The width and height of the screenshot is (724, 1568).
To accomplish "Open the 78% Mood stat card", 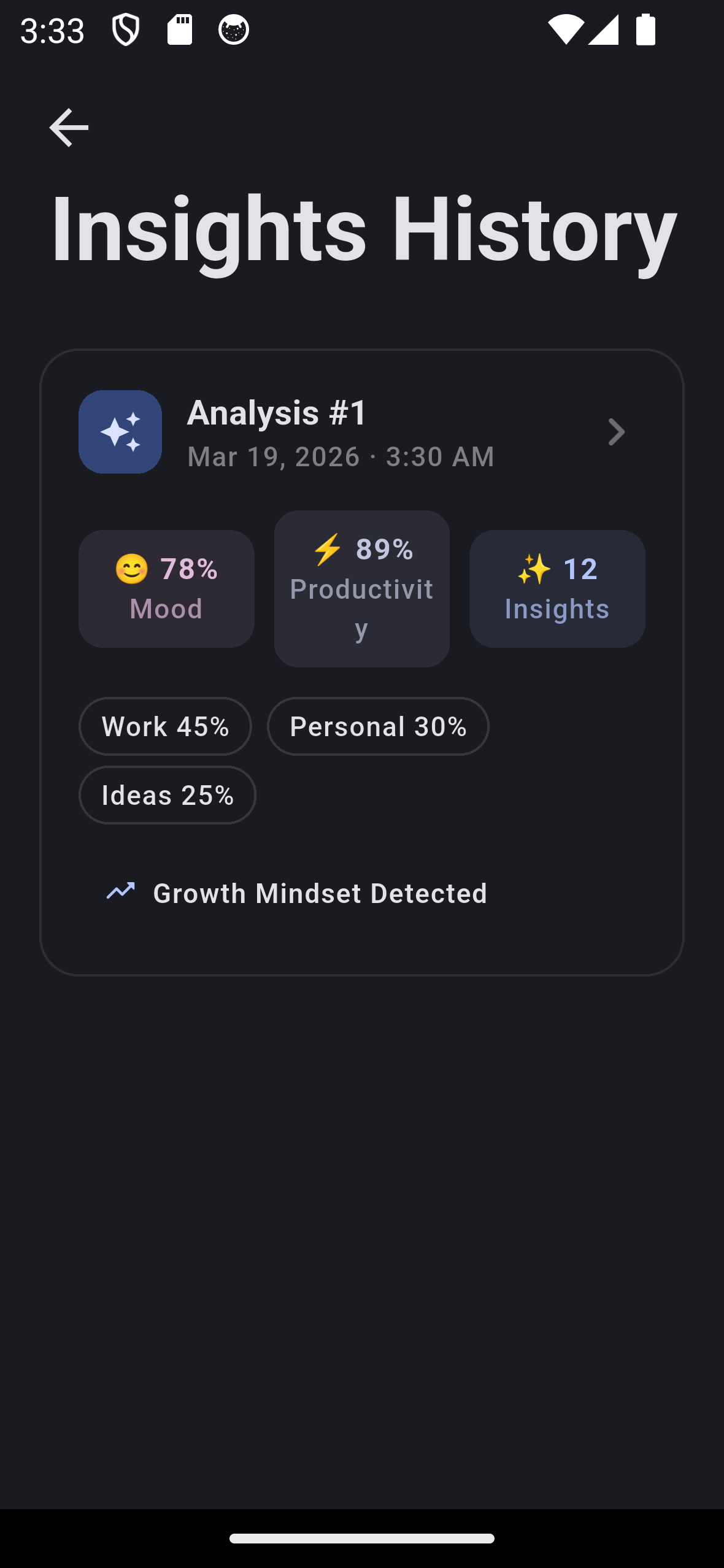I will coord(166,589).
